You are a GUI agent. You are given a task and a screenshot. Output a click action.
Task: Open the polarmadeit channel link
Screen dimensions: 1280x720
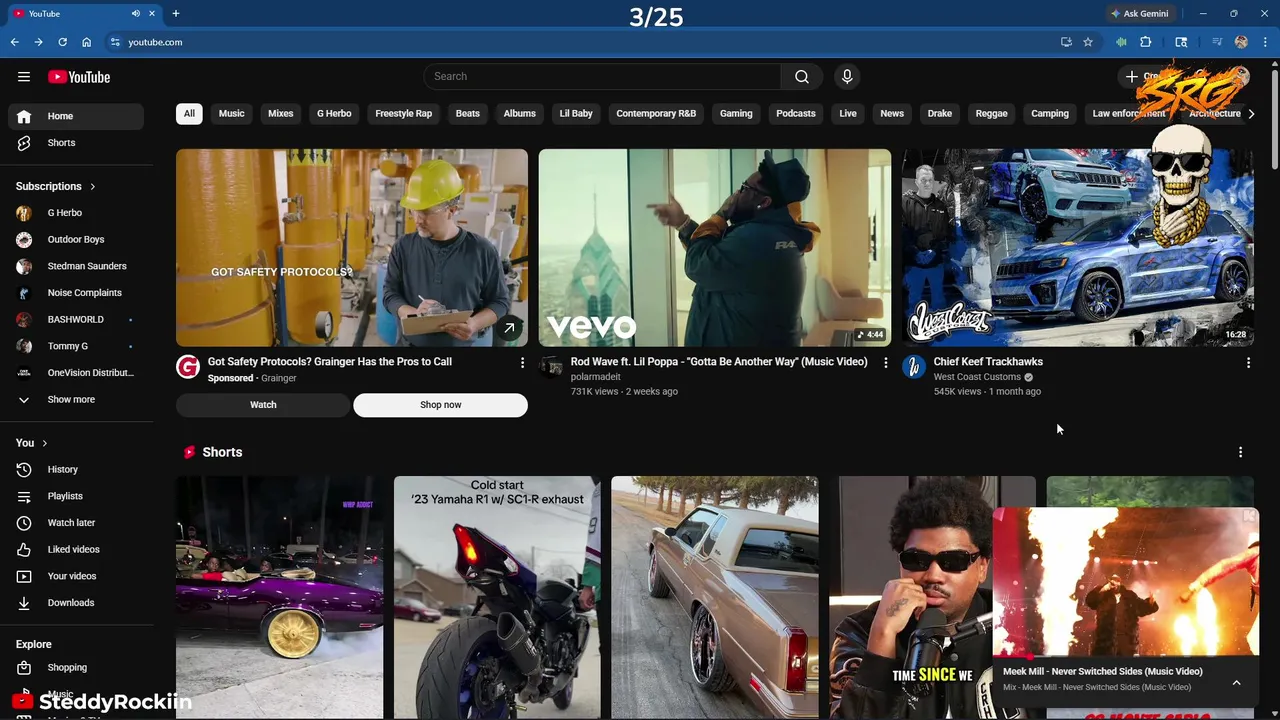(x=595, y=377)
